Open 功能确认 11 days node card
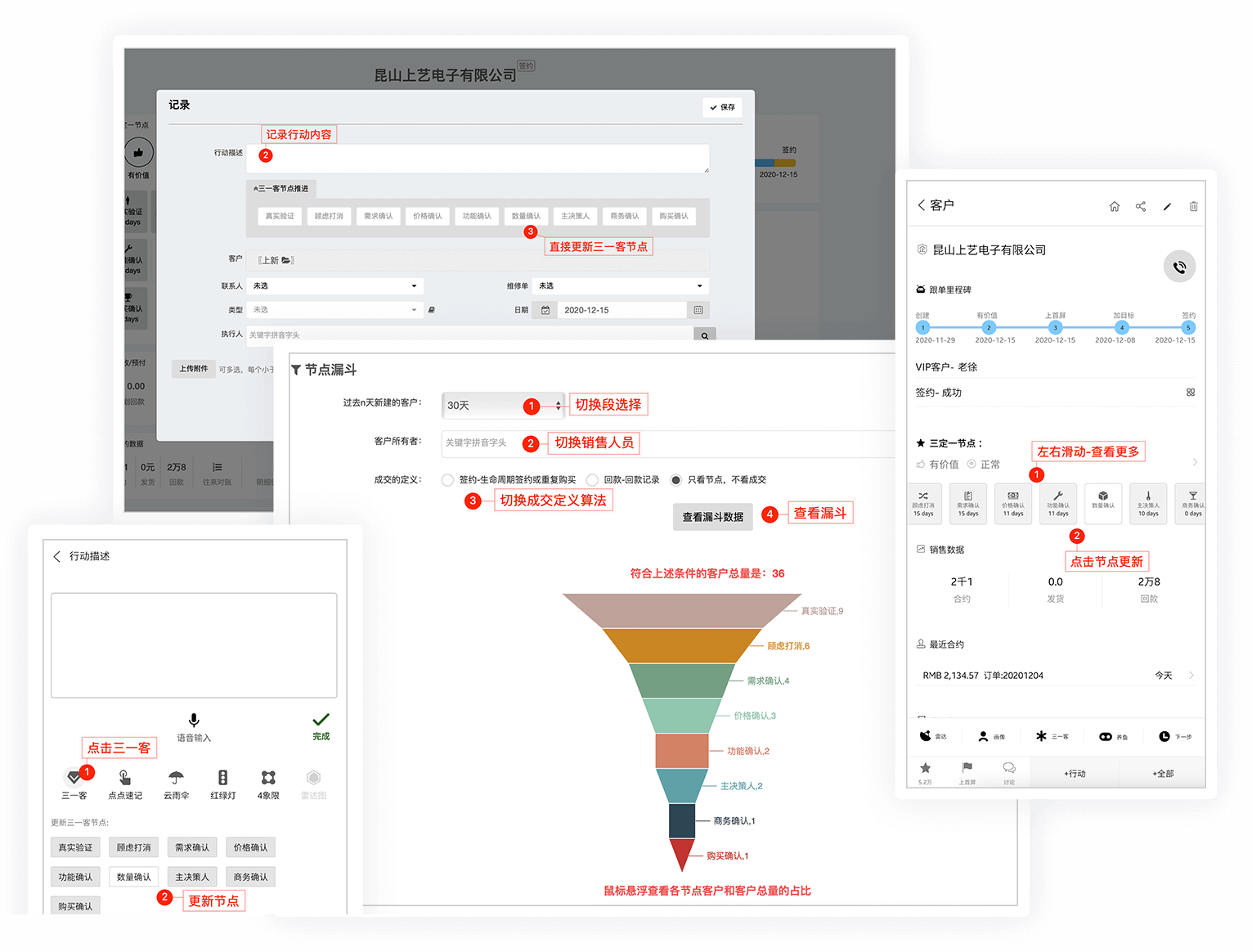This screenshot has width=1252, height=952. tap(1058, 504)
